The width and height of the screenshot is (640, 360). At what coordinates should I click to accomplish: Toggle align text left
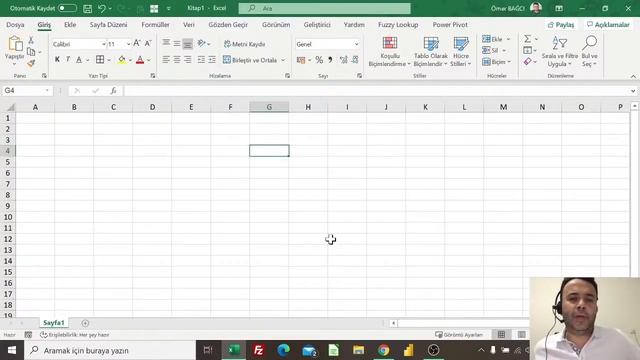(166, 60)
